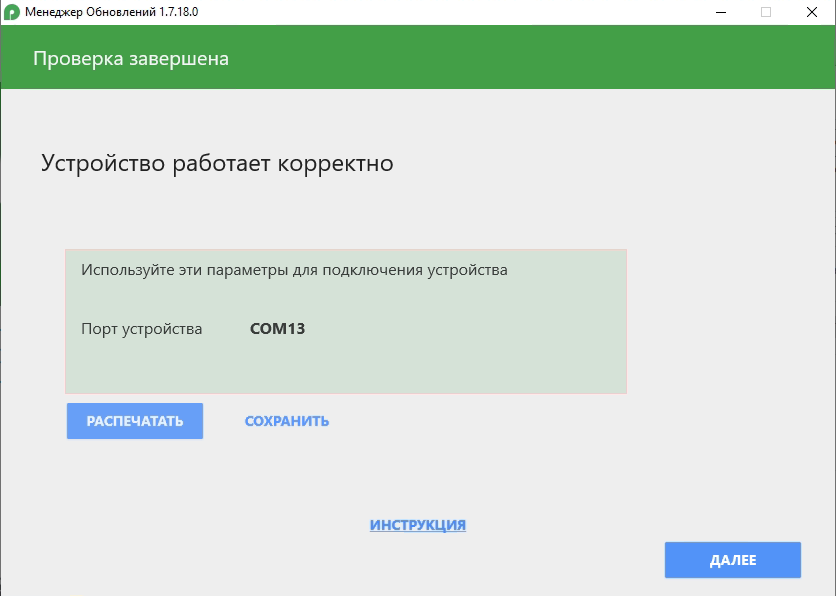Minimize the Менеджер Обновлений window

click(720, 12)
